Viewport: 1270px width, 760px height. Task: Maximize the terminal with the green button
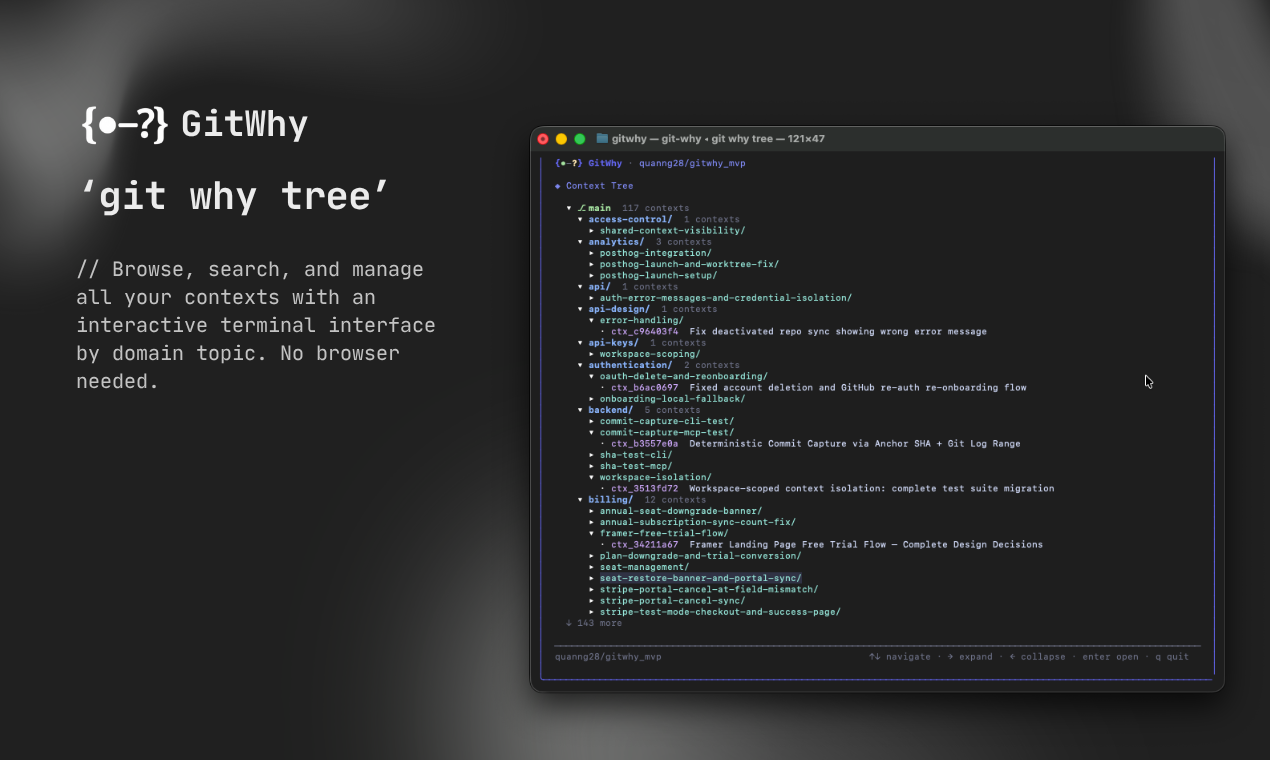tap(579, 139)
